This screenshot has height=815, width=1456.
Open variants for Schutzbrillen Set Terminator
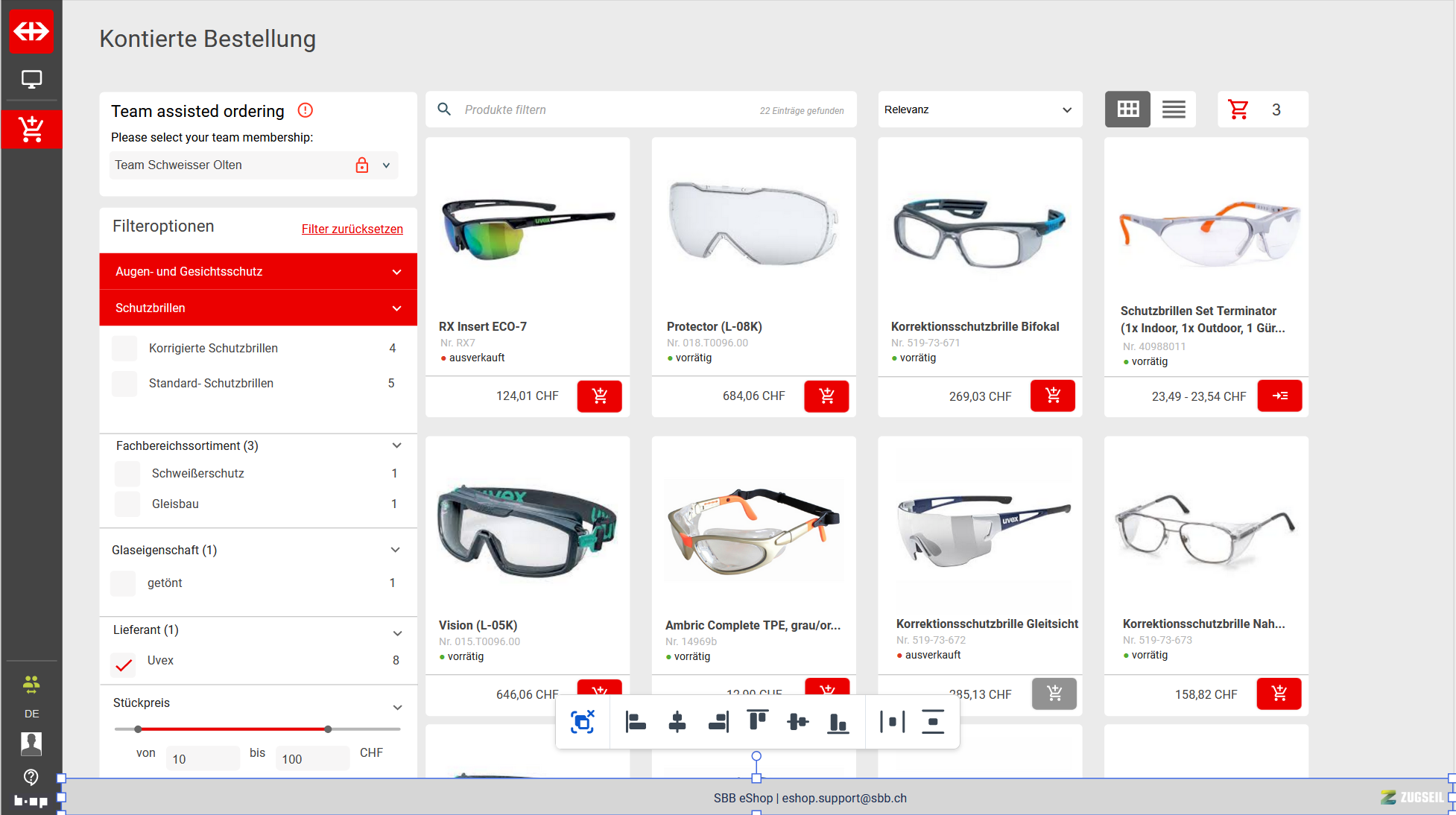tap(1279, 396)
